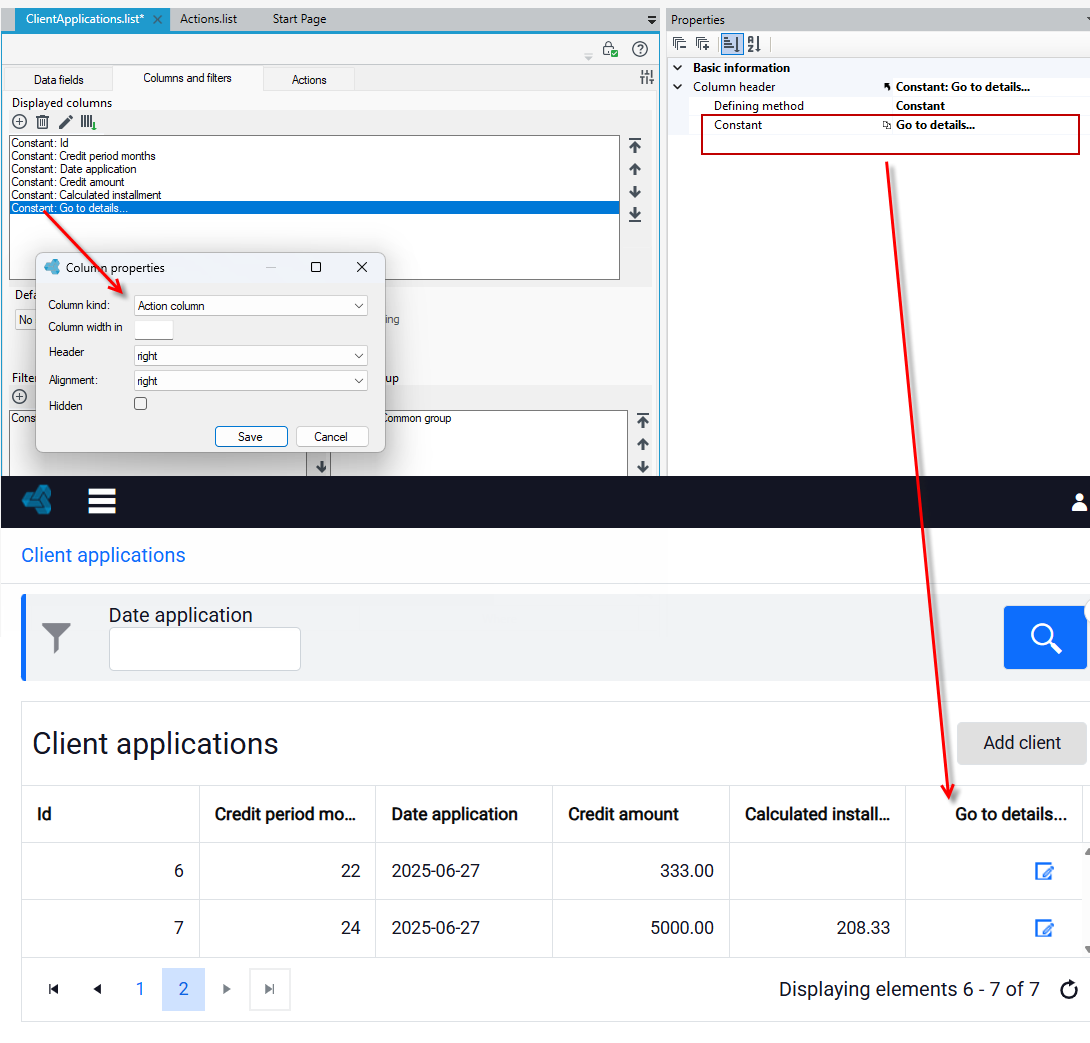1090x1043 pixels.
Task: Open the Alignment dropdown
Action: point(250,381)
